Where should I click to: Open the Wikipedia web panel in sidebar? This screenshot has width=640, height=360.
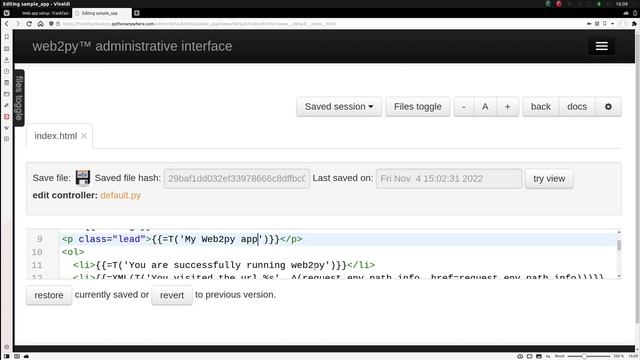7,128
